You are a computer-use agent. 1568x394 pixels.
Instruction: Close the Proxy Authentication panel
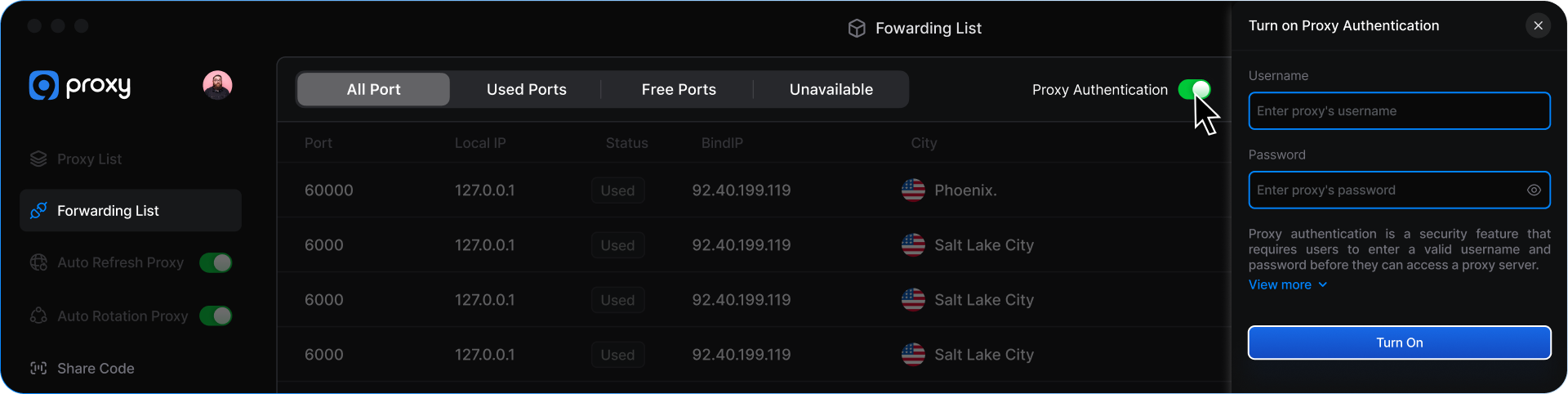1538,25
